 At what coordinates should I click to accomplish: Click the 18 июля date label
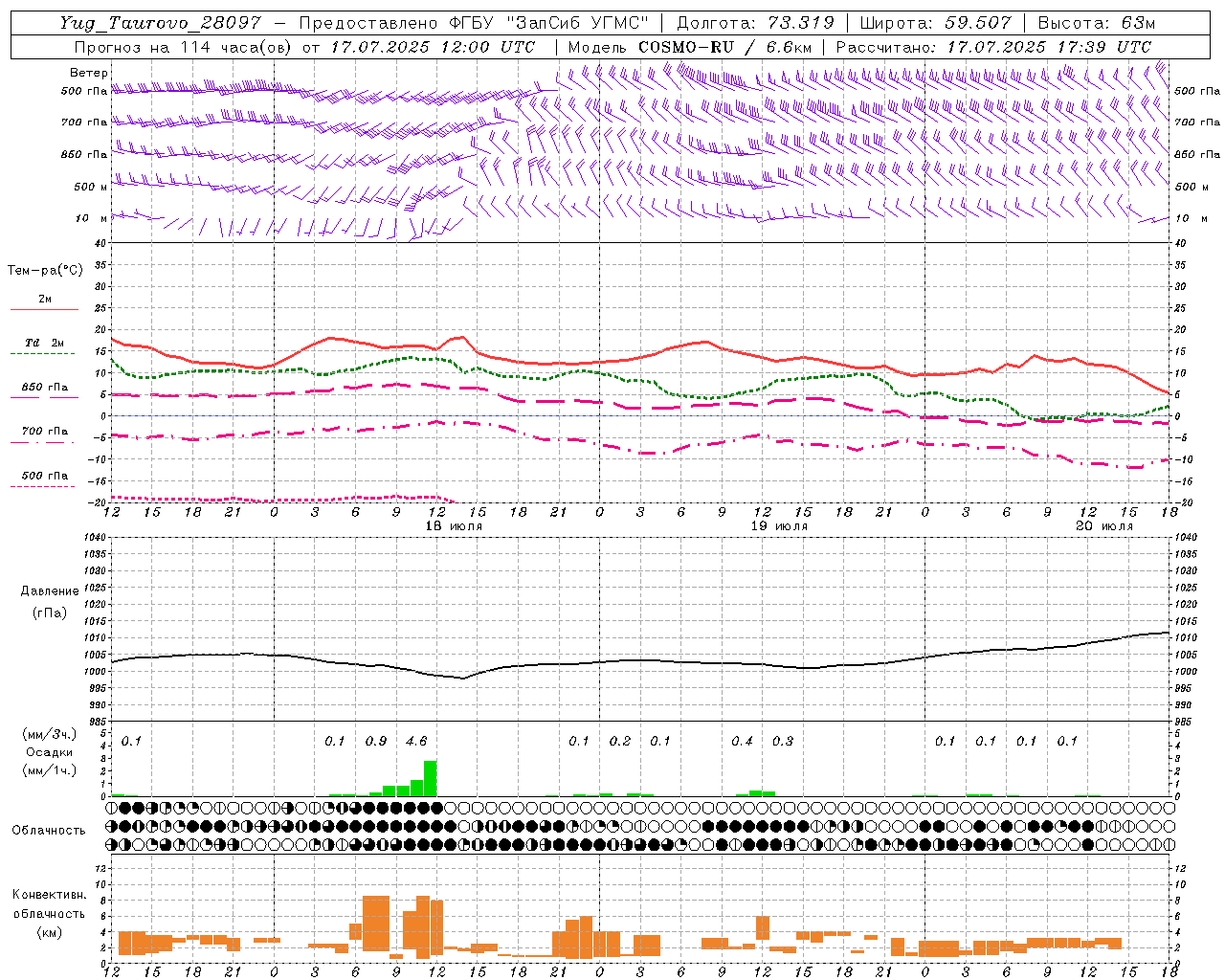pyautogui.click(x=454, y=525)
